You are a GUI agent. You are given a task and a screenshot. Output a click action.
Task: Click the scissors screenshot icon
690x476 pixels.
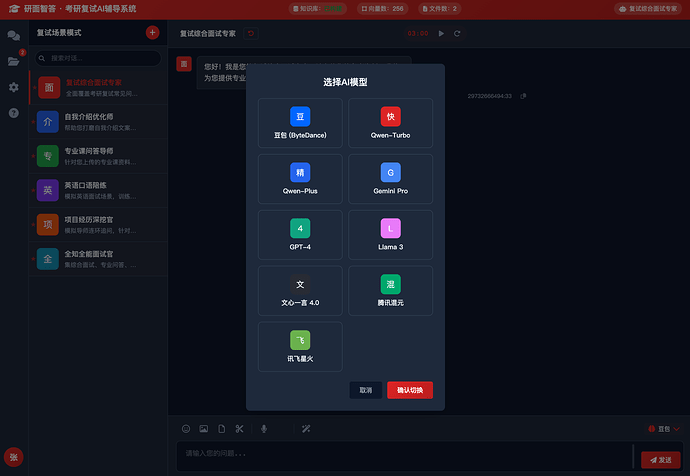pyautogui.click(x=239, y=428)
